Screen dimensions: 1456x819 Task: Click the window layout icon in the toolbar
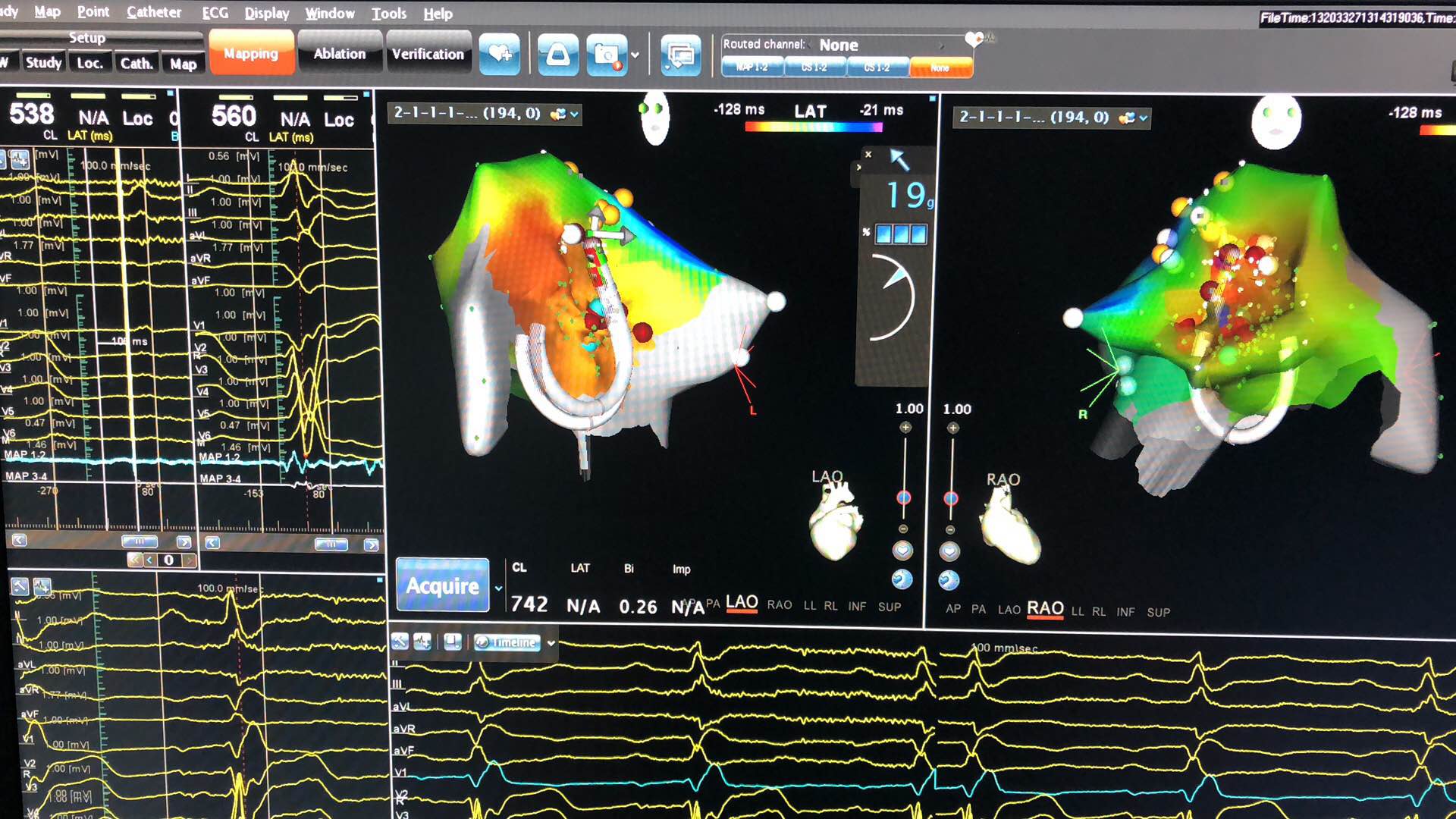pos(680,55)
